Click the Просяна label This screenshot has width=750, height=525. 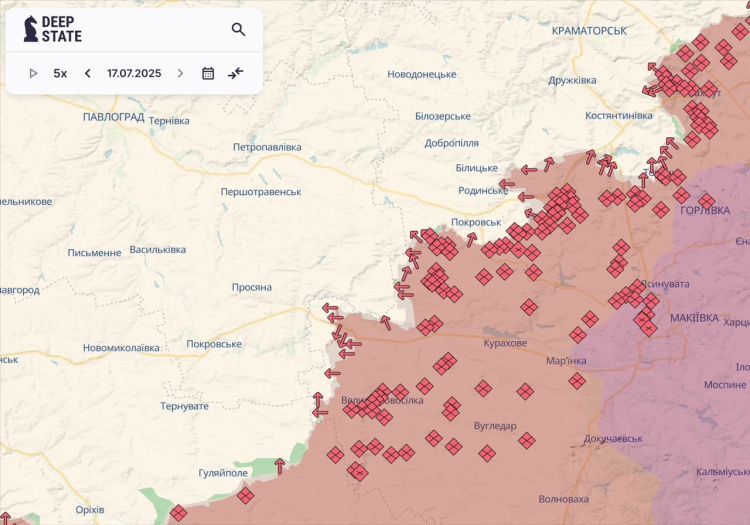coord(252,287)
